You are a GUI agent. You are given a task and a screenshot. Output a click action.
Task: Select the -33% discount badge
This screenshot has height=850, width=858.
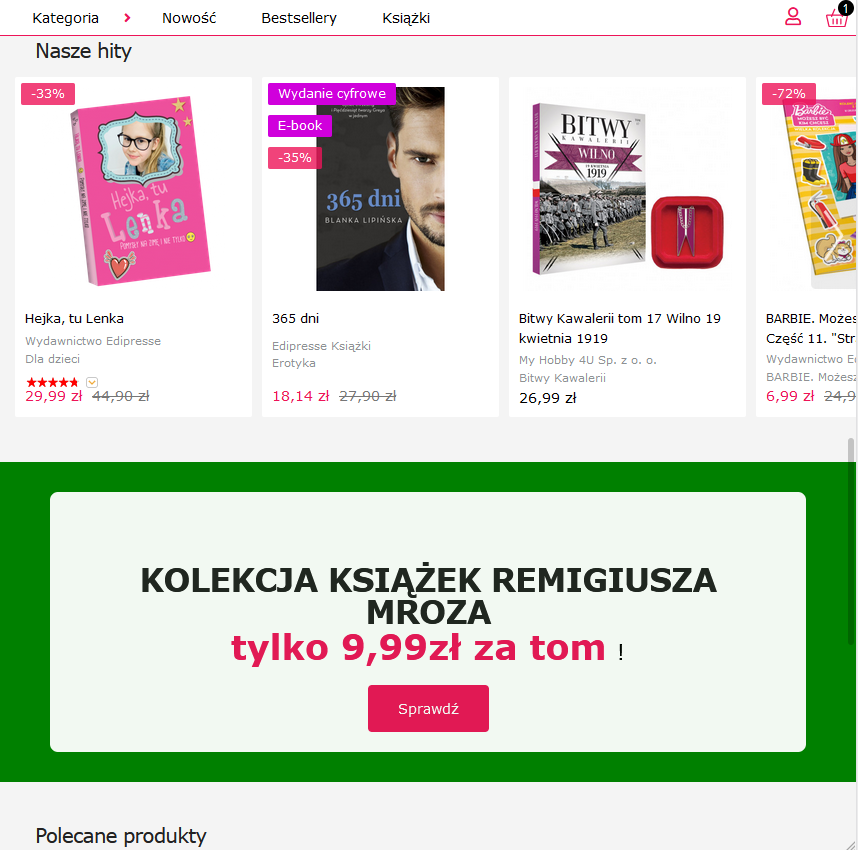click(48, 94)
